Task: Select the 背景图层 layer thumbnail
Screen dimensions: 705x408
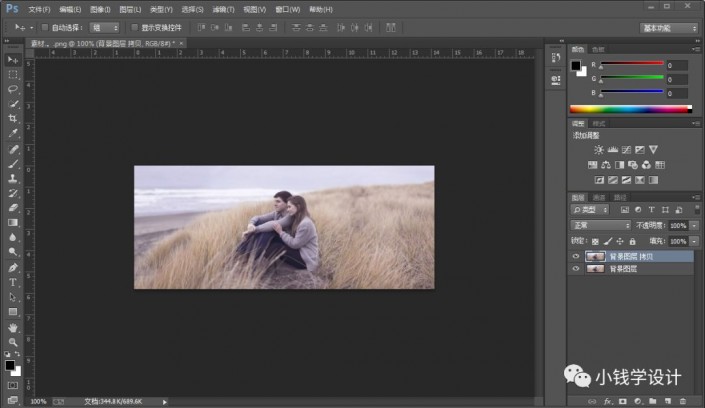Action: (x=597, y=268)
